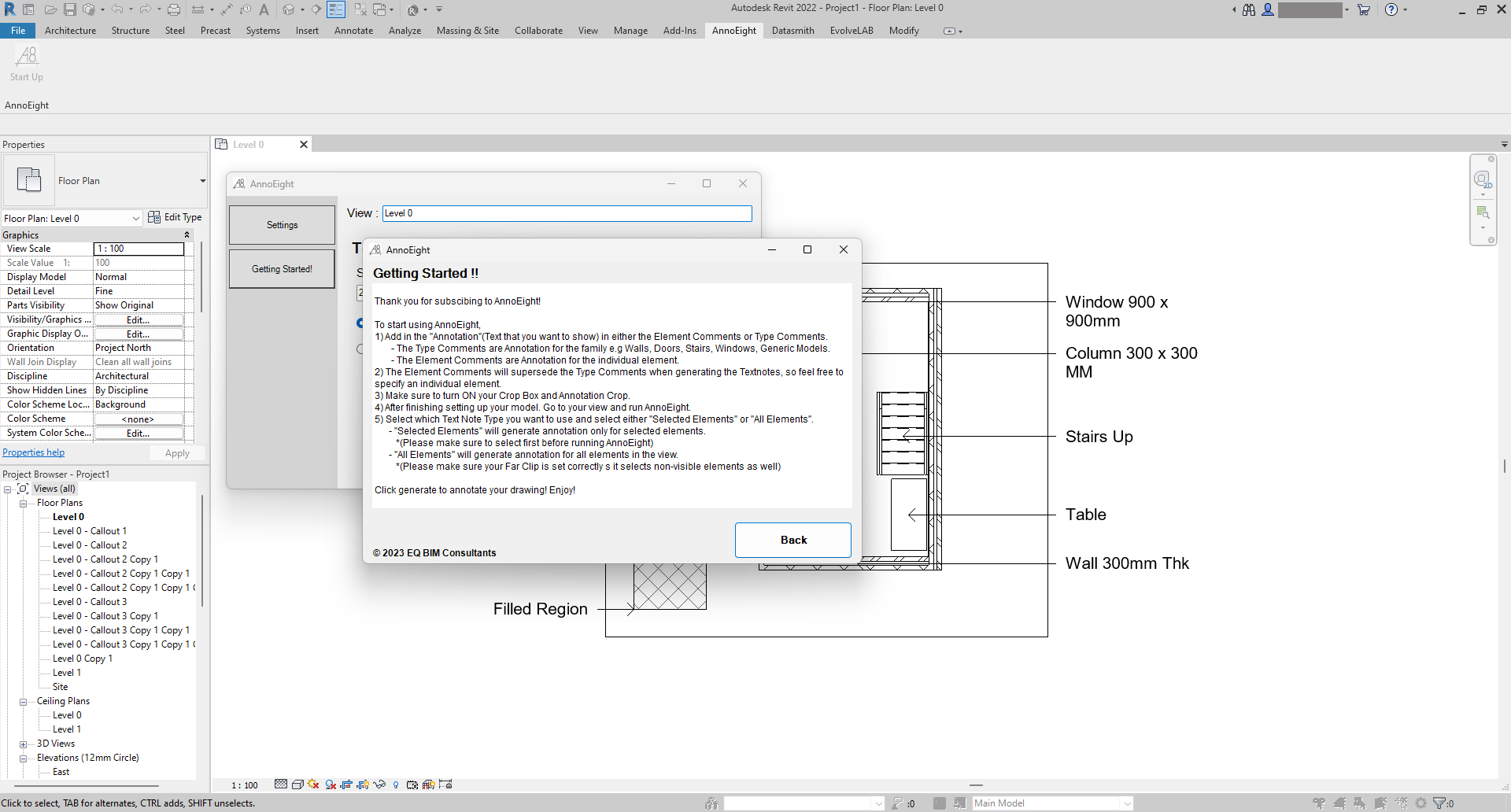
Task: Click the View field showing Level 0
Action: [x=567, y=213]
